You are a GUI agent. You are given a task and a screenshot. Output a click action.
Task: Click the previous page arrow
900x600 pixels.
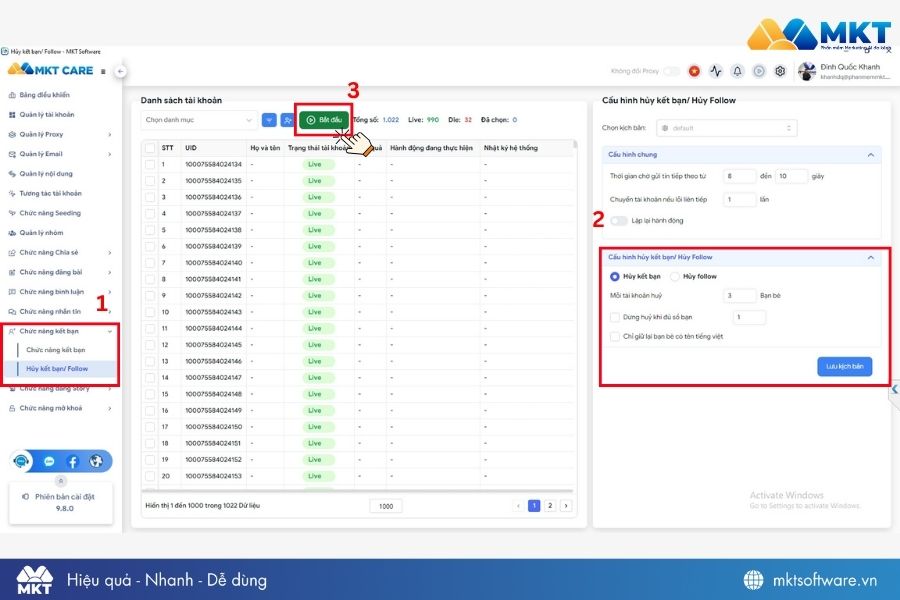pos(518,505)
